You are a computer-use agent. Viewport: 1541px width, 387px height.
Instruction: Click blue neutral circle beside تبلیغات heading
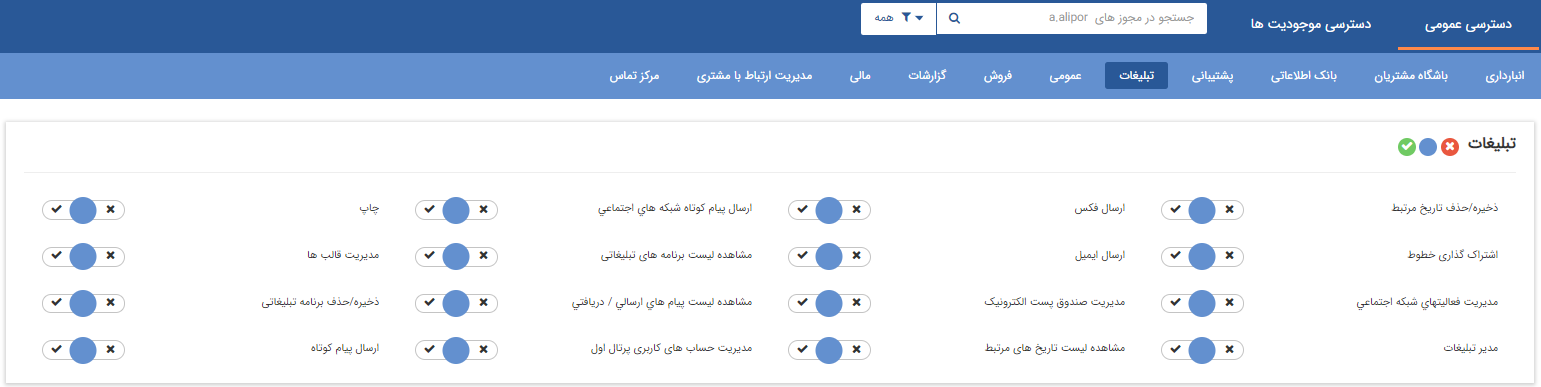tap(1428, 146)
